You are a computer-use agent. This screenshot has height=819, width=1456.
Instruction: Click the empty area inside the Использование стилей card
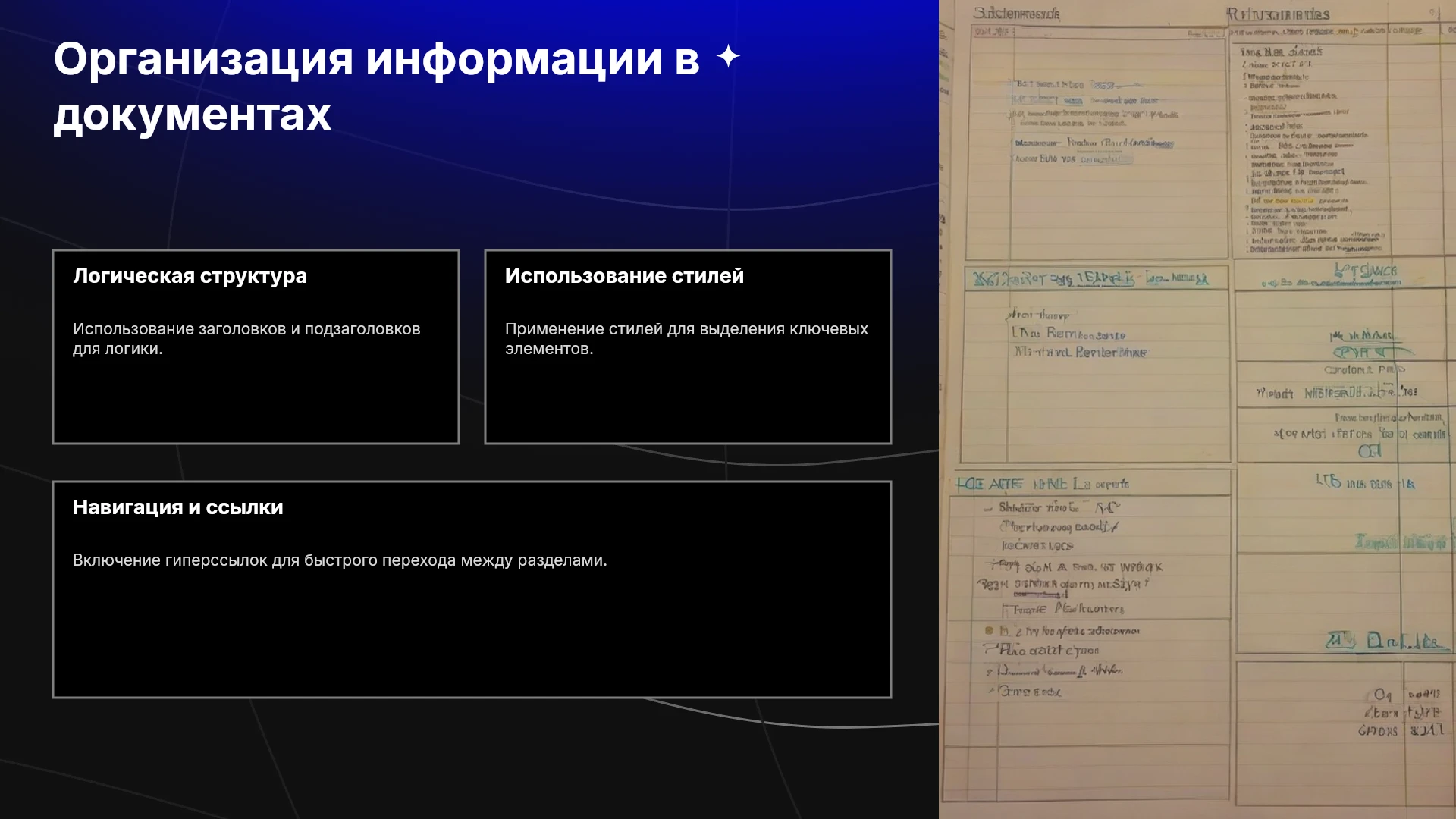point(688,402)
